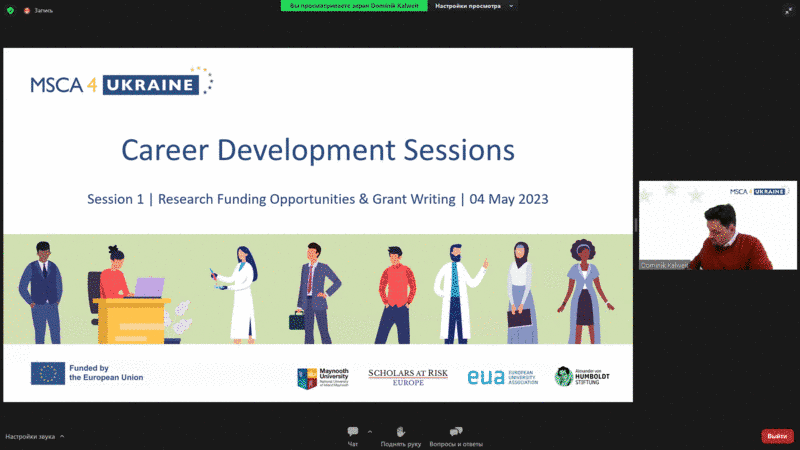
Task: Open Questions and Answers panel icon
Action: pyautogui.click(x=456, y=432)
